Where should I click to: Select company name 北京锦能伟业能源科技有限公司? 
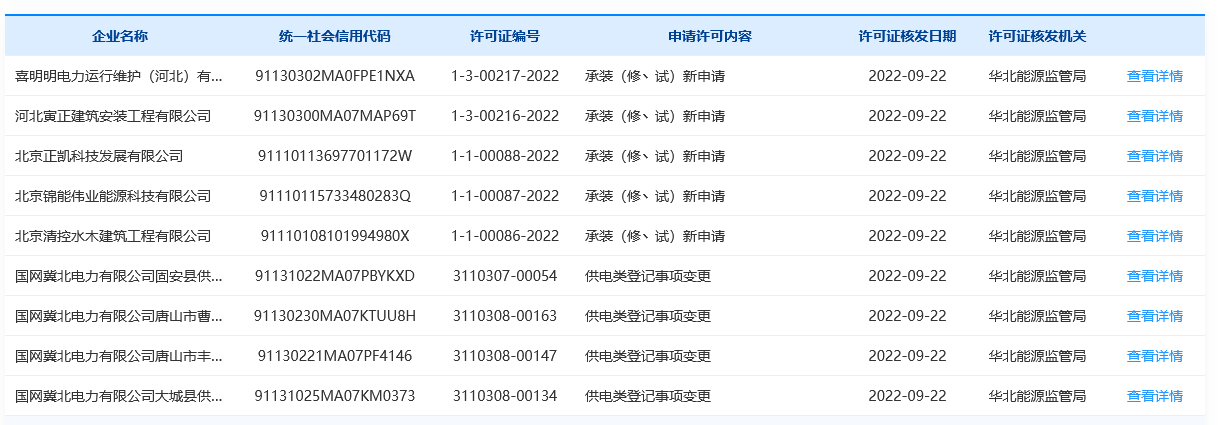(113, 196)
